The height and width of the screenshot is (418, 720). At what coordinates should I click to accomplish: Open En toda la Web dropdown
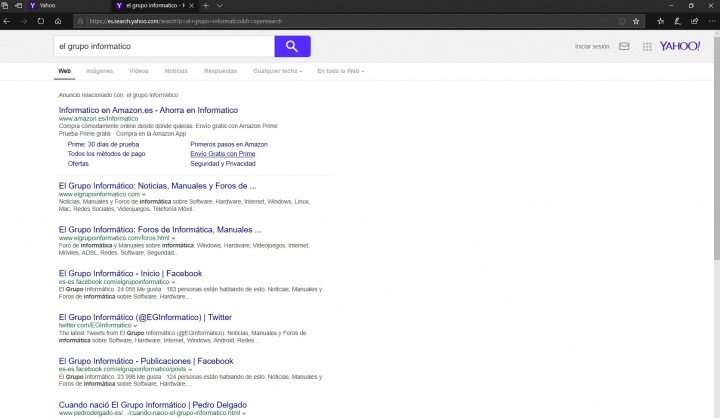pos(341,71)
